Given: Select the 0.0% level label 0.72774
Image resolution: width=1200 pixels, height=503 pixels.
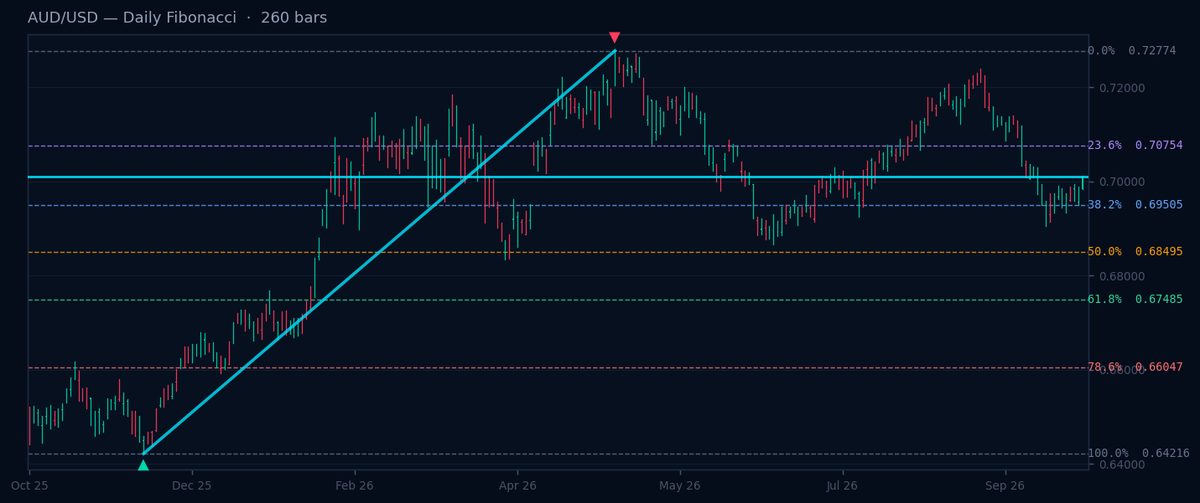Looking at the screenshot, I should 1131,51.
